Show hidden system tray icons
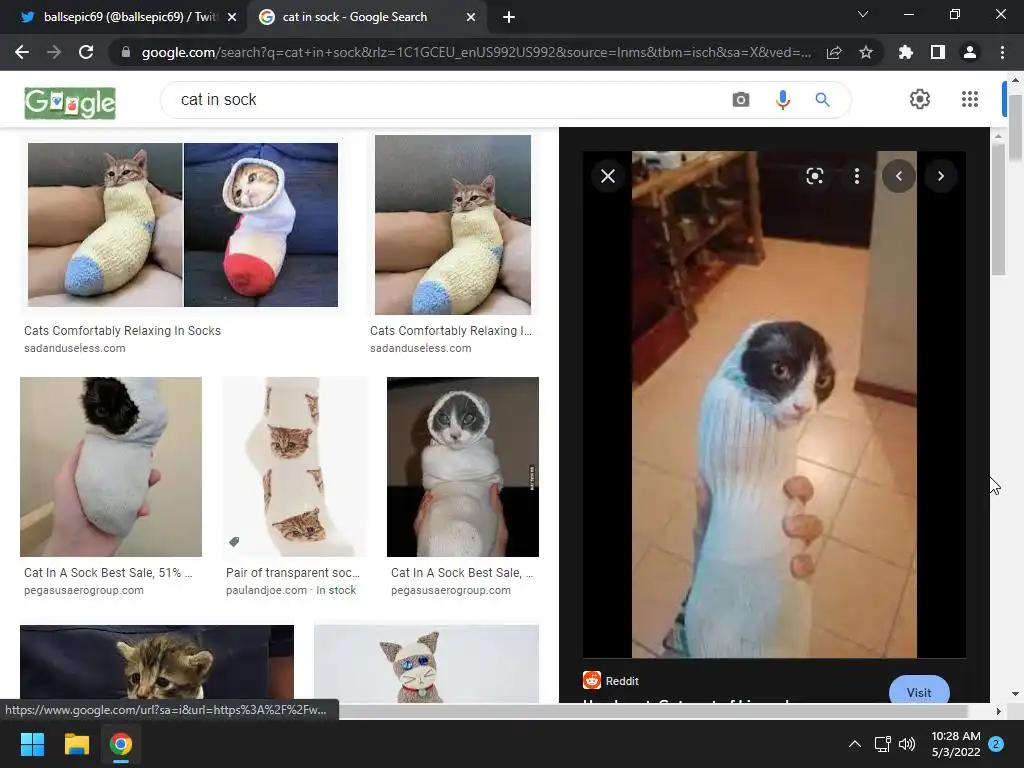The image size is (1024, 768). click(854, 744)
